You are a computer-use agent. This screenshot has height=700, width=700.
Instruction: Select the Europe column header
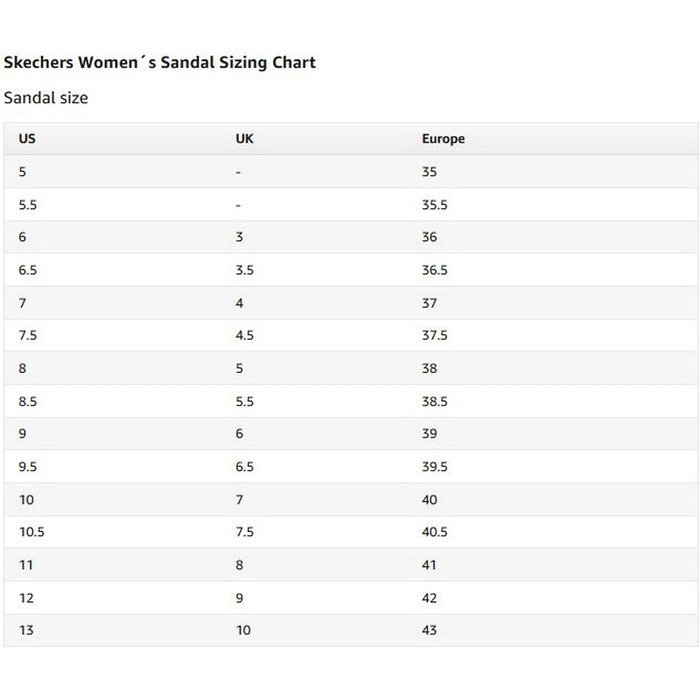coord(443,139)
